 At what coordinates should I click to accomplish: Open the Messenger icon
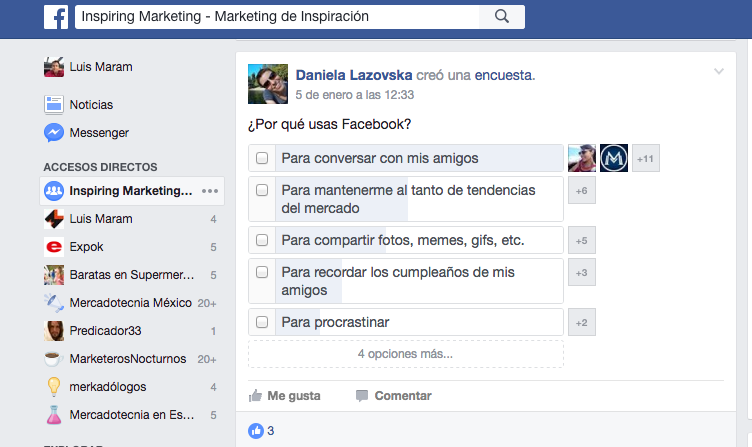[x=54, y=133]
